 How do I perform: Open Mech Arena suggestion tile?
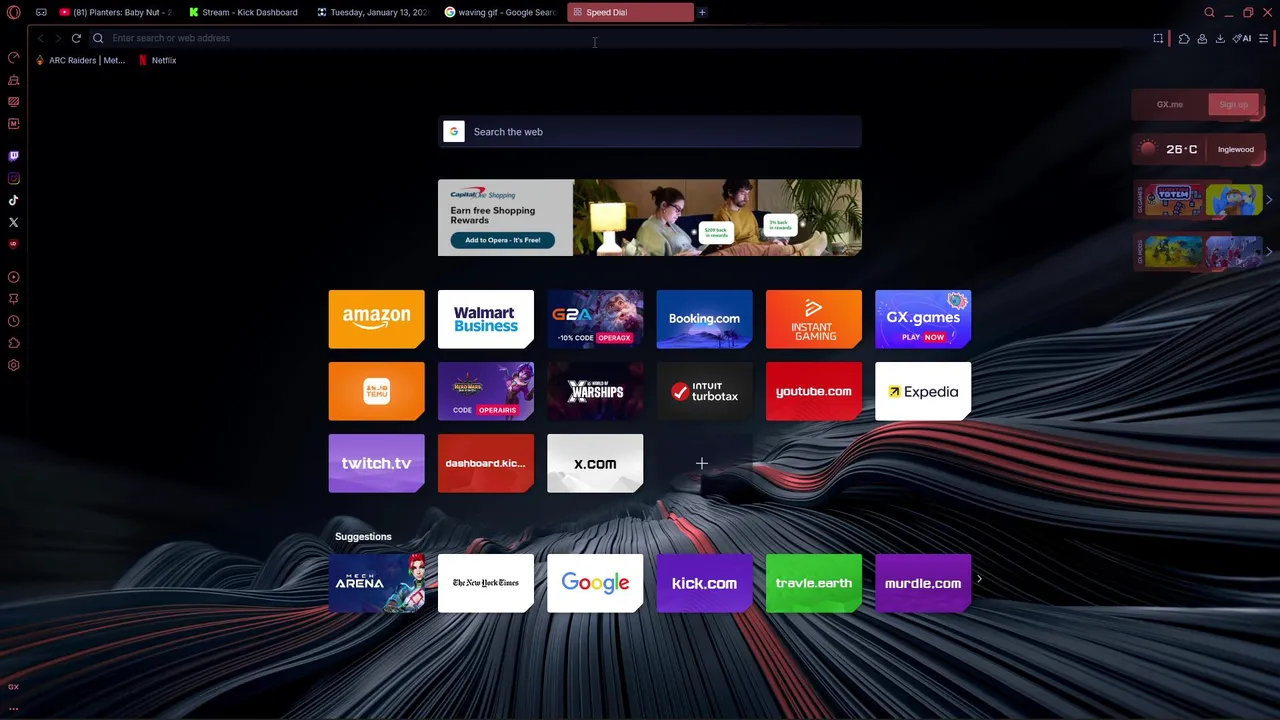coord(376,583)
